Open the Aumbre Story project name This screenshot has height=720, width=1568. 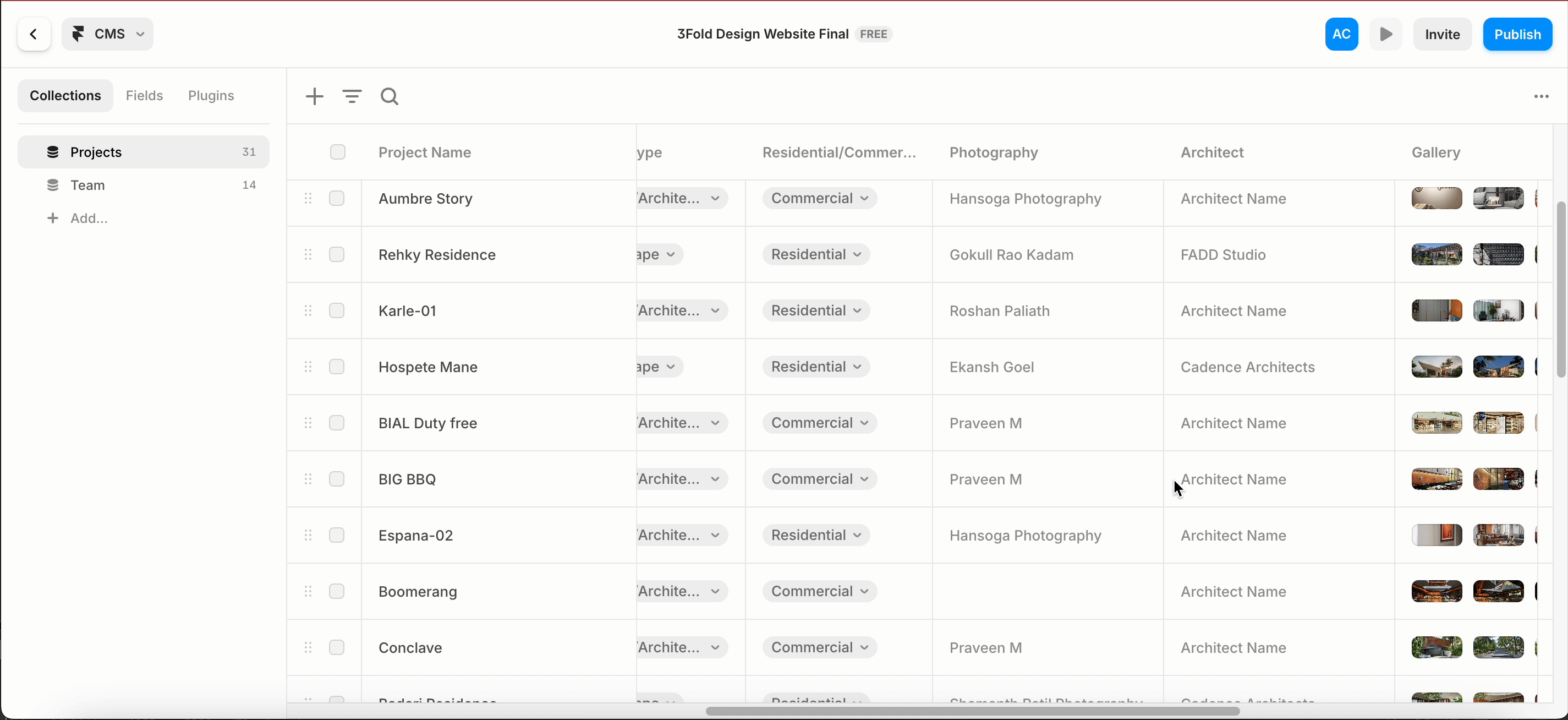[x=425, y=199]
